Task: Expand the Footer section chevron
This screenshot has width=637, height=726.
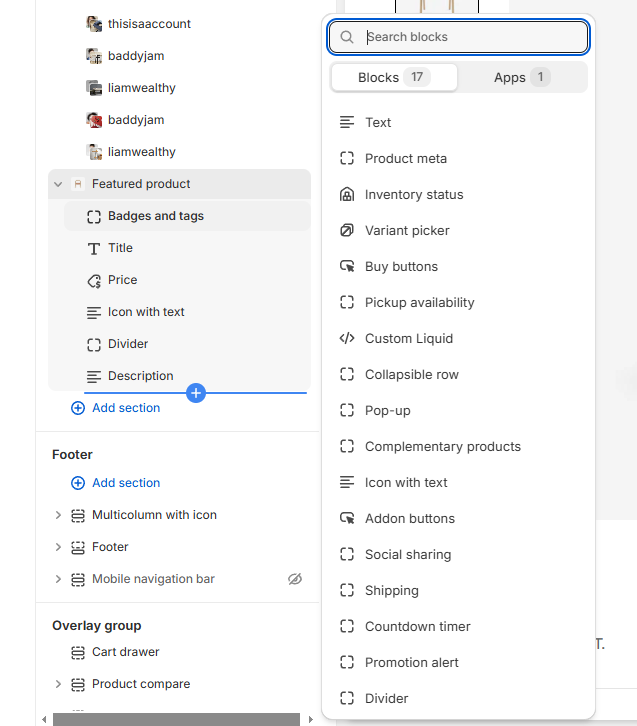Action: point(58,547)
